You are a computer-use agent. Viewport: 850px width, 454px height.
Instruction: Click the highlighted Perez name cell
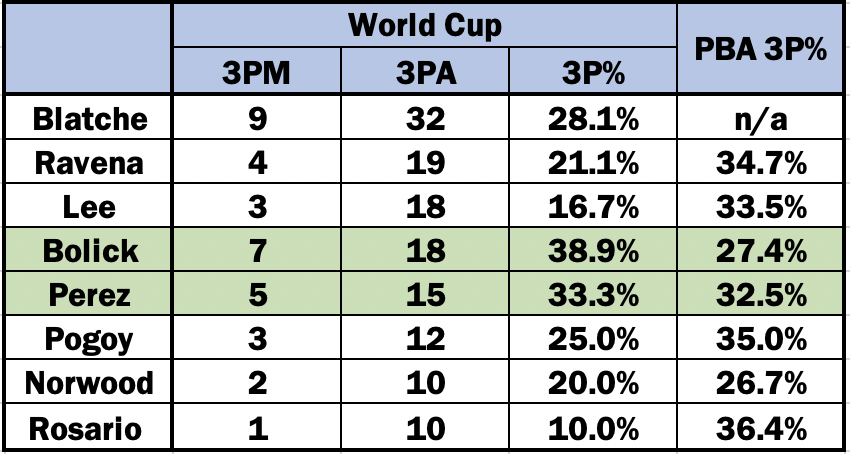pos(88,294)
